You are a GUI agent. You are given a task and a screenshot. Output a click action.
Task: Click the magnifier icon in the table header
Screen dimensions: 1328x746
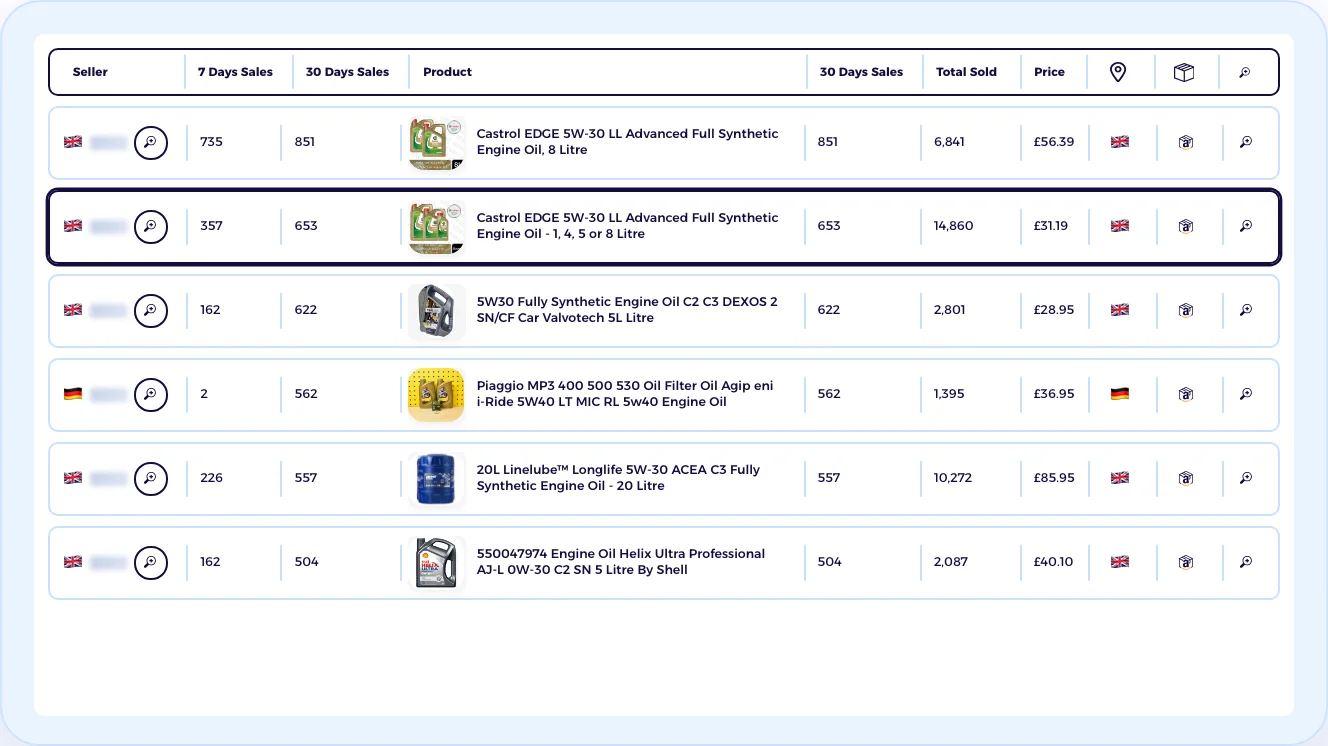(x=1245, y=72)
